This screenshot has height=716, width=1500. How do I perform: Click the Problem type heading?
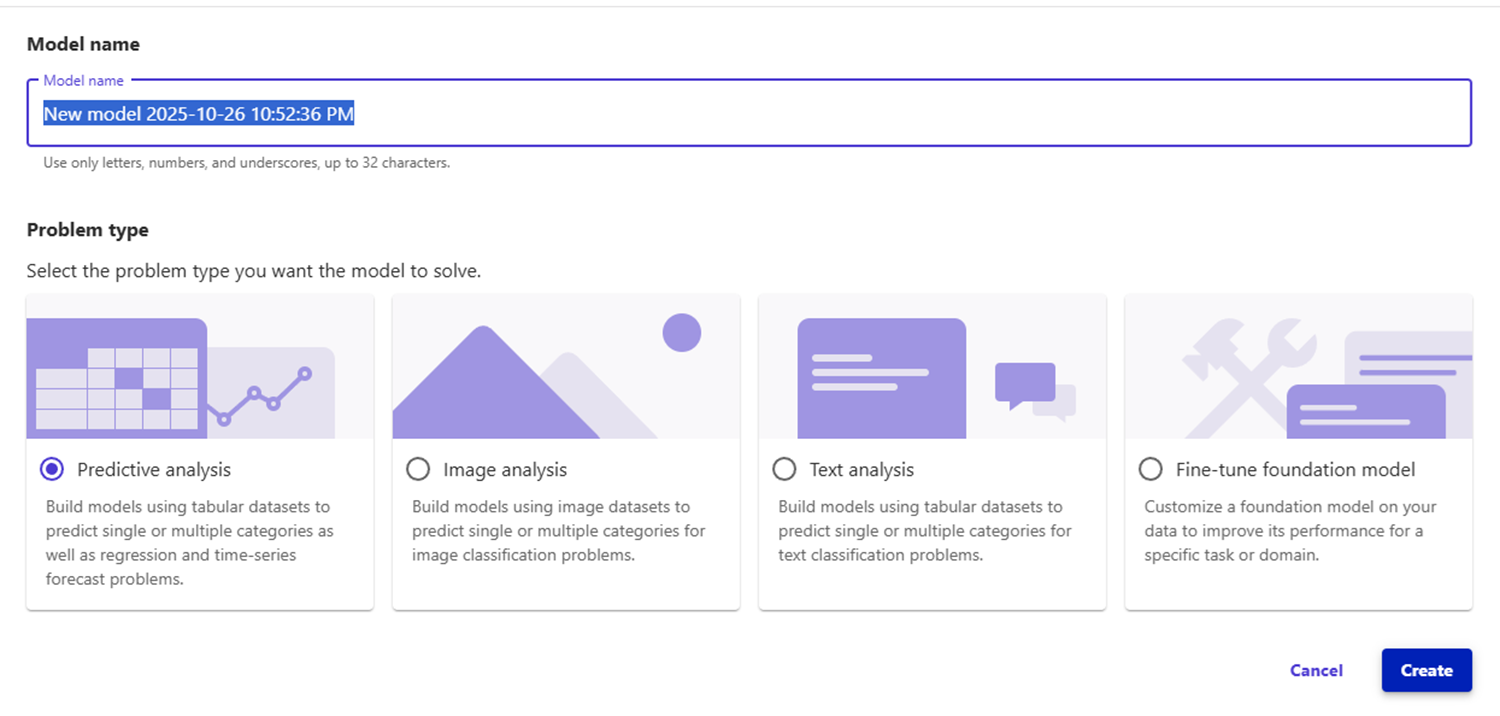(88, 230)
